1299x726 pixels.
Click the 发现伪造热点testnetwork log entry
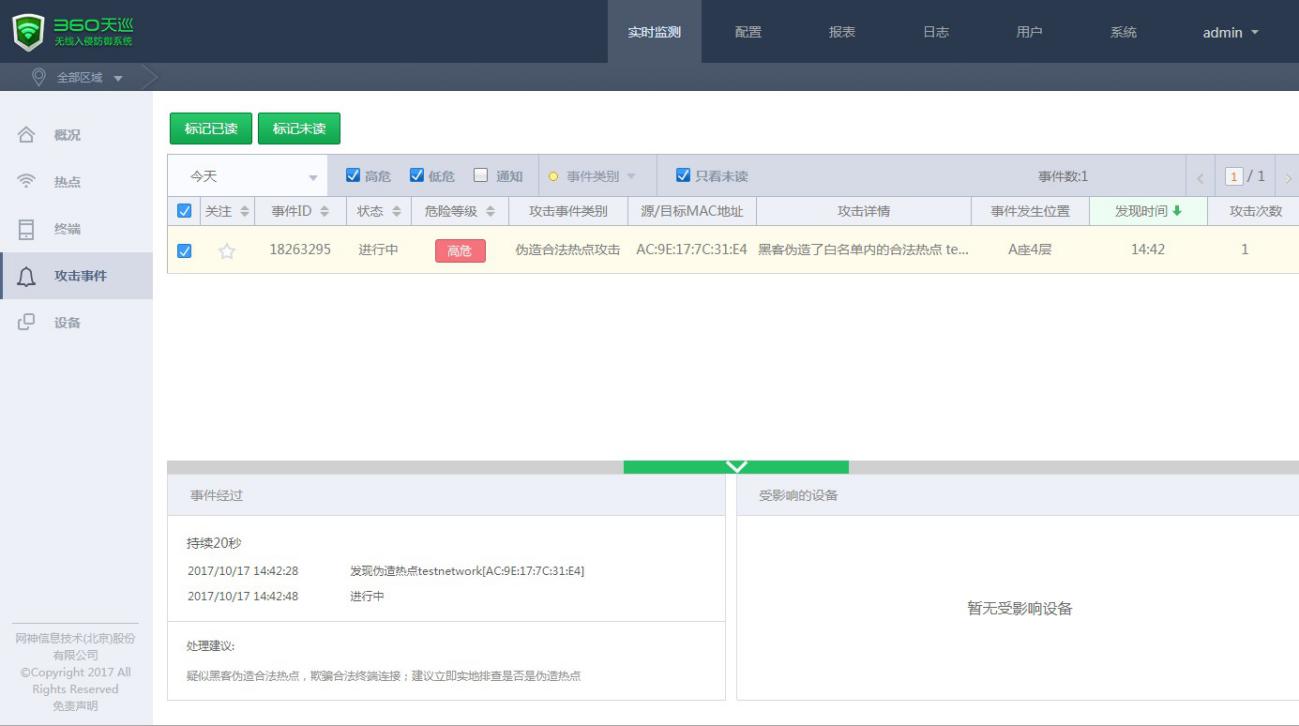coord(467,571)
